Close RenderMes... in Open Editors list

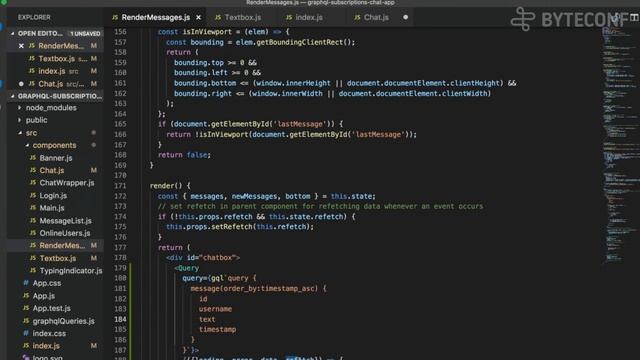21,46
